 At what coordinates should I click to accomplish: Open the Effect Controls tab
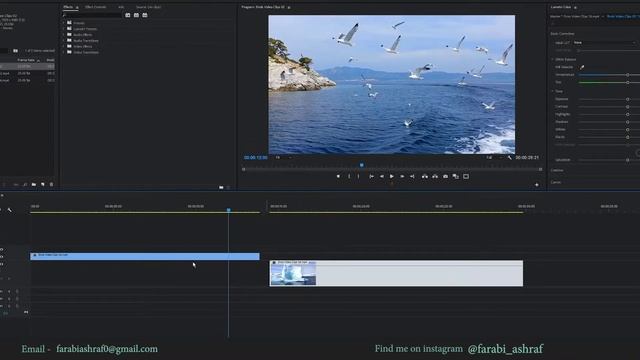[x=96, y=7]
